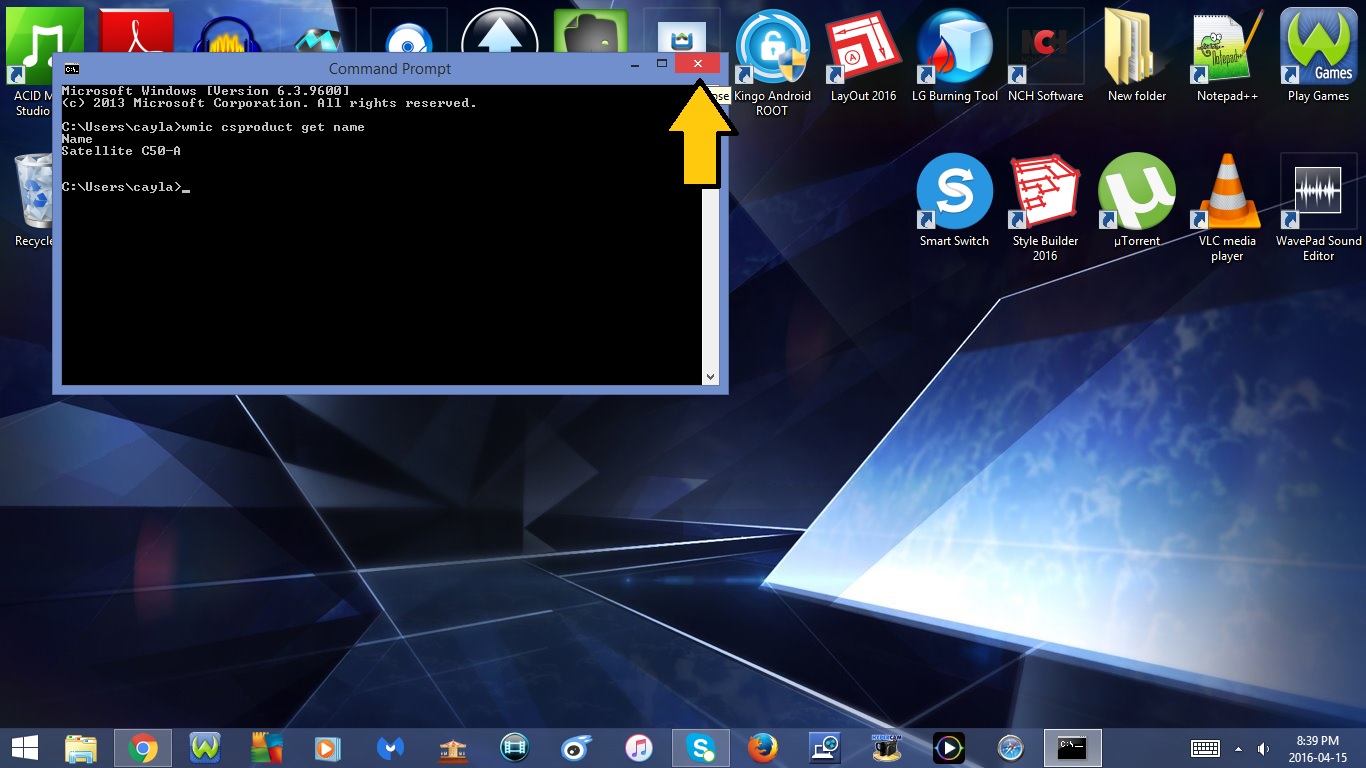
Task: Click the Command Prompt title bar text
Action: click(x=390, y=69)
